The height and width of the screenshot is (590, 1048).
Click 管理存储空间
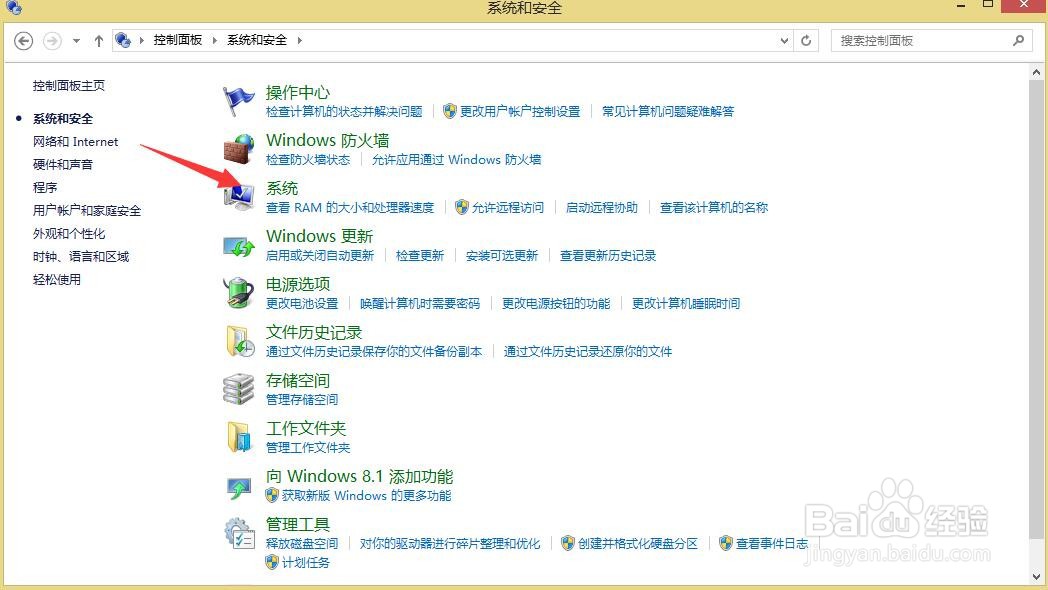pyautogui.click(x=302, y=400)
